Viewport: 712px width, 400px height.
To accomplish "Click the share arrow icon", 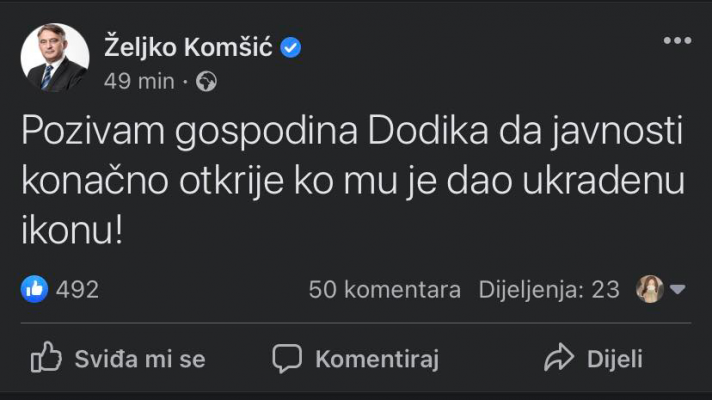I will click(558, 357).
